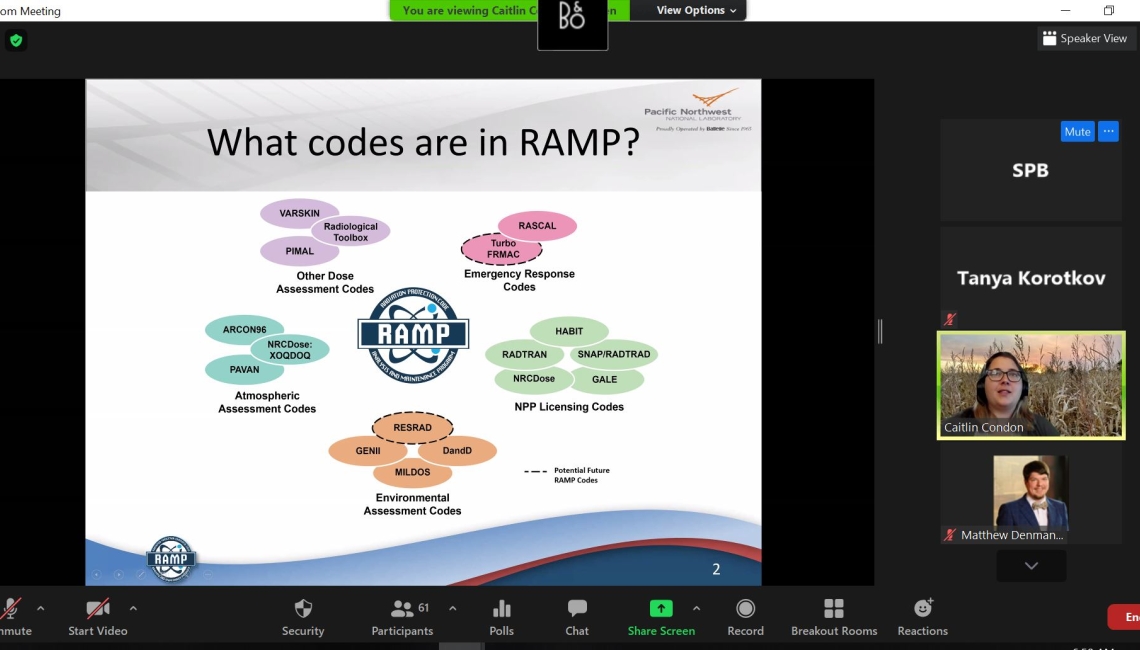The width and height of the screenshot is (1140, 650).
Task: Expand the View Options dropdown
Action: coord(696,11)
